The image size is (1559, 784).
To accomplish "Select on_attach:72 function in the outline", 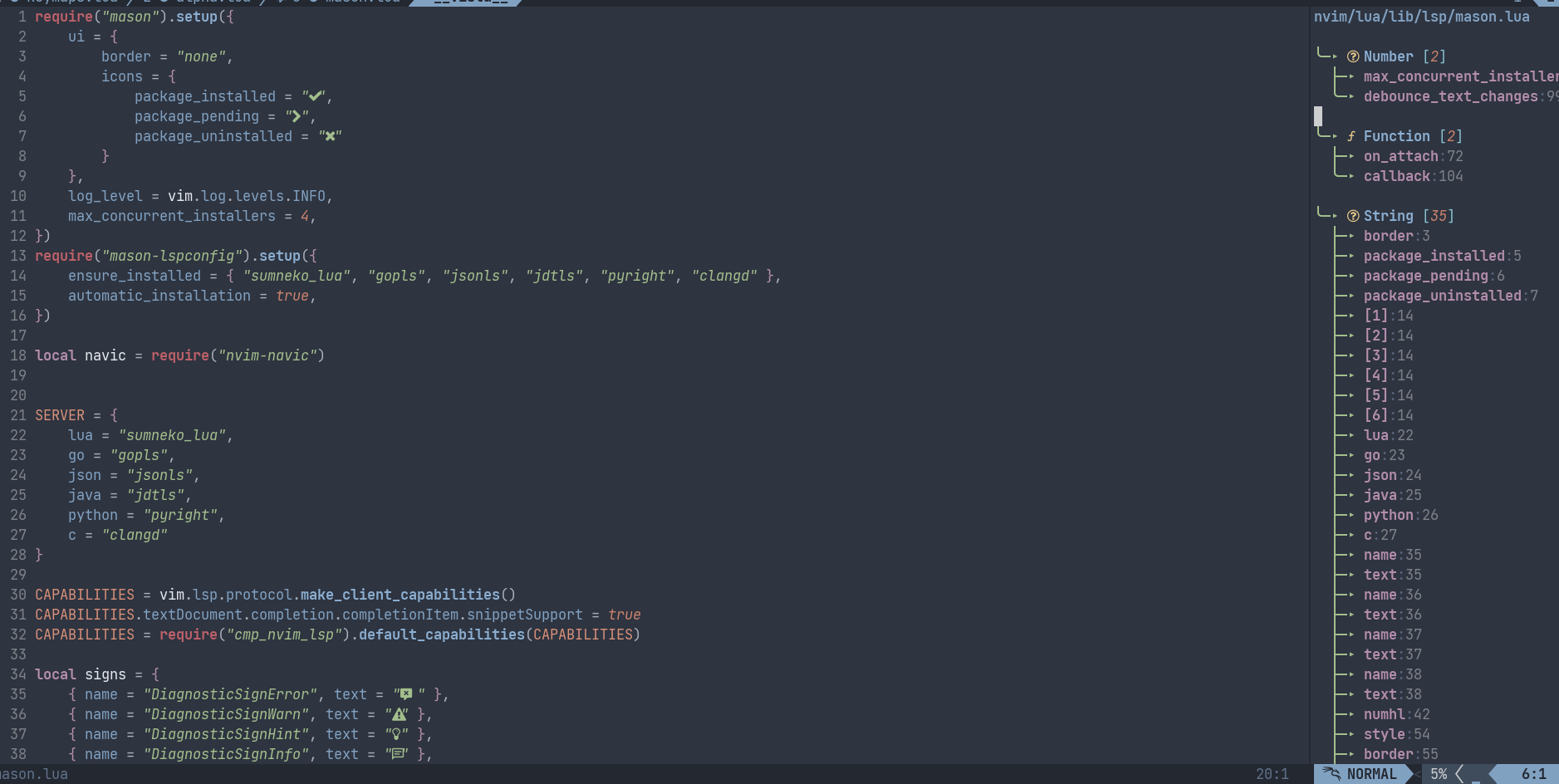I will [x=1413, y=156].
